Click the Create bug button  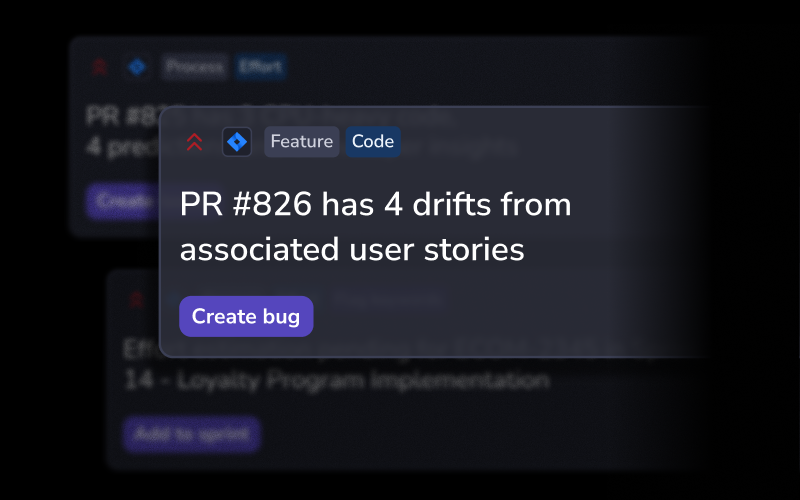pos(246,316)
